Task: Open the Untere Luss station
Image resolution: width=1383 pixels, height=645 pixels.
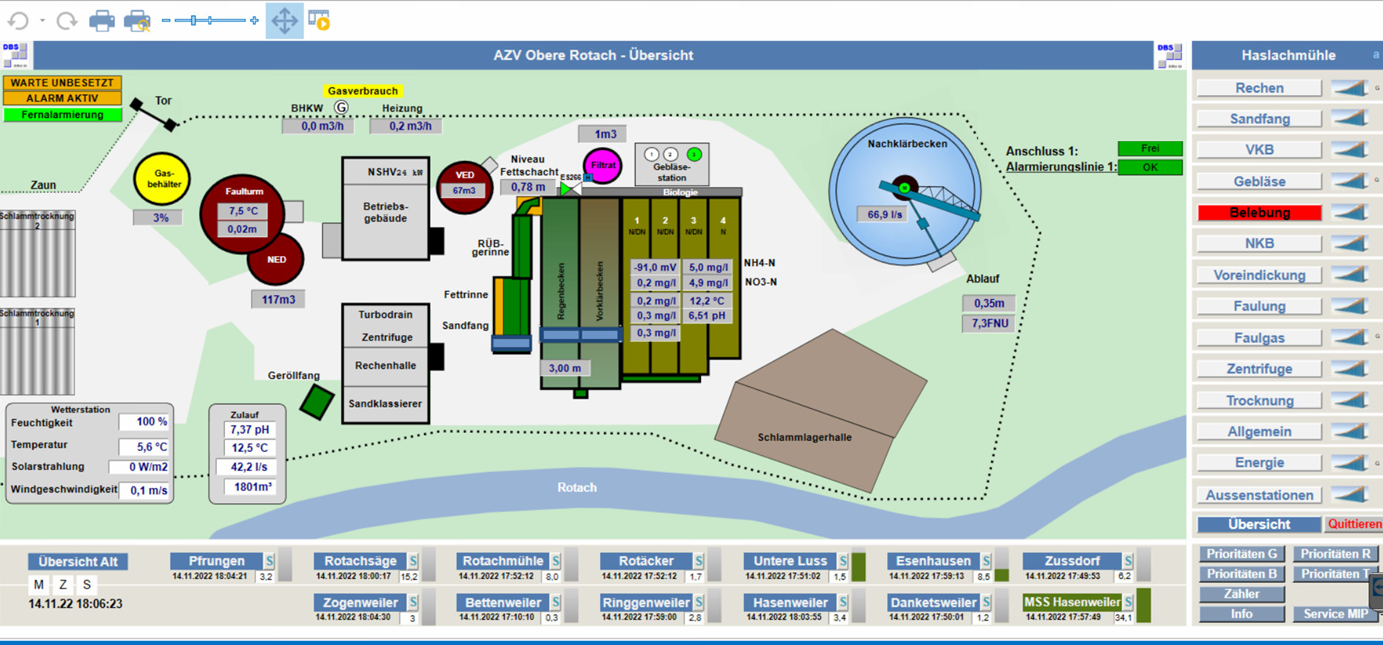Action: [x=790, y=561]
